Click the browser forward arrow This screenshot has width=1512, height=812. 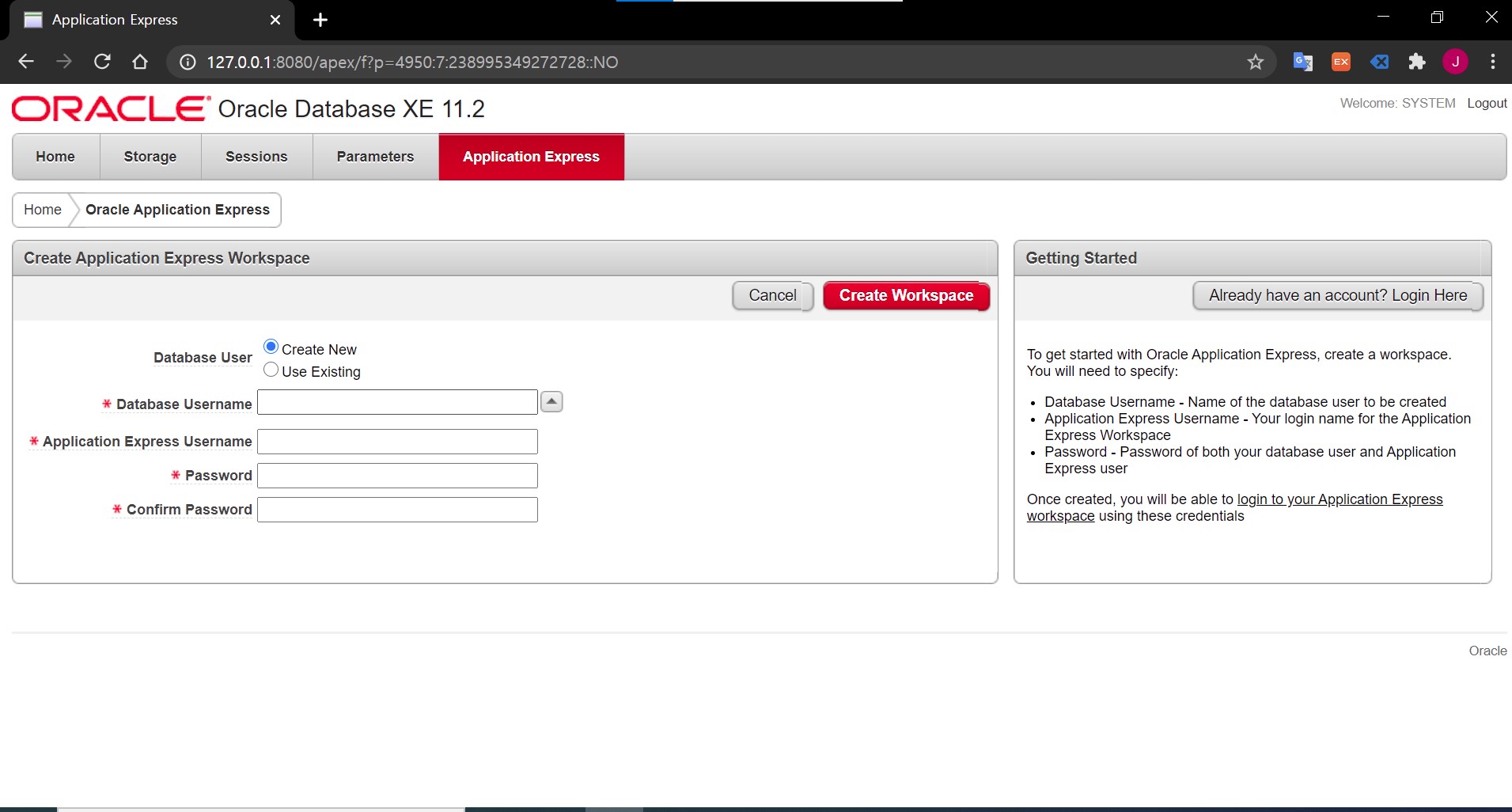click(x=64, y=62)
